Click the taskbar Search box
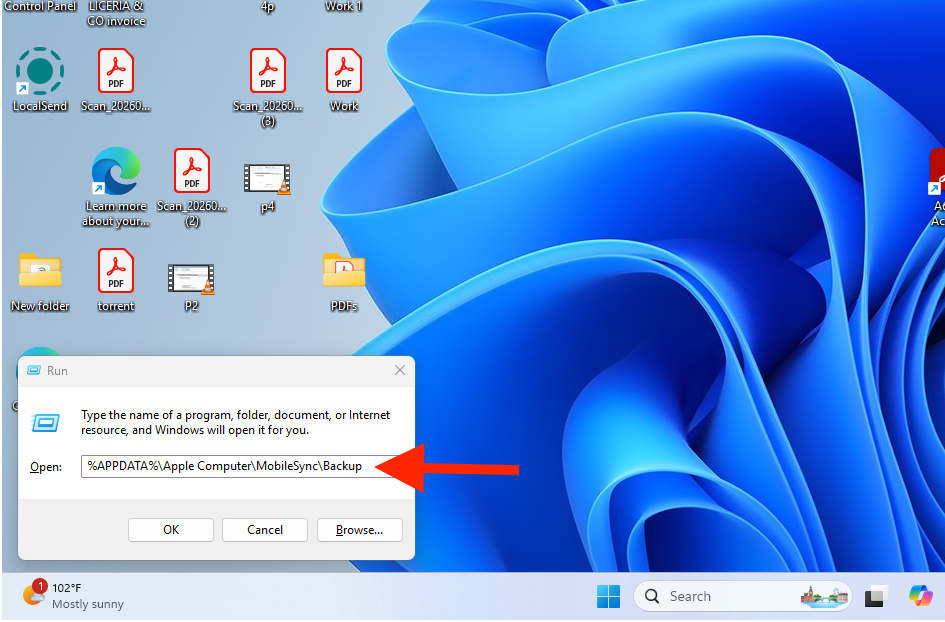 point(742,596)
